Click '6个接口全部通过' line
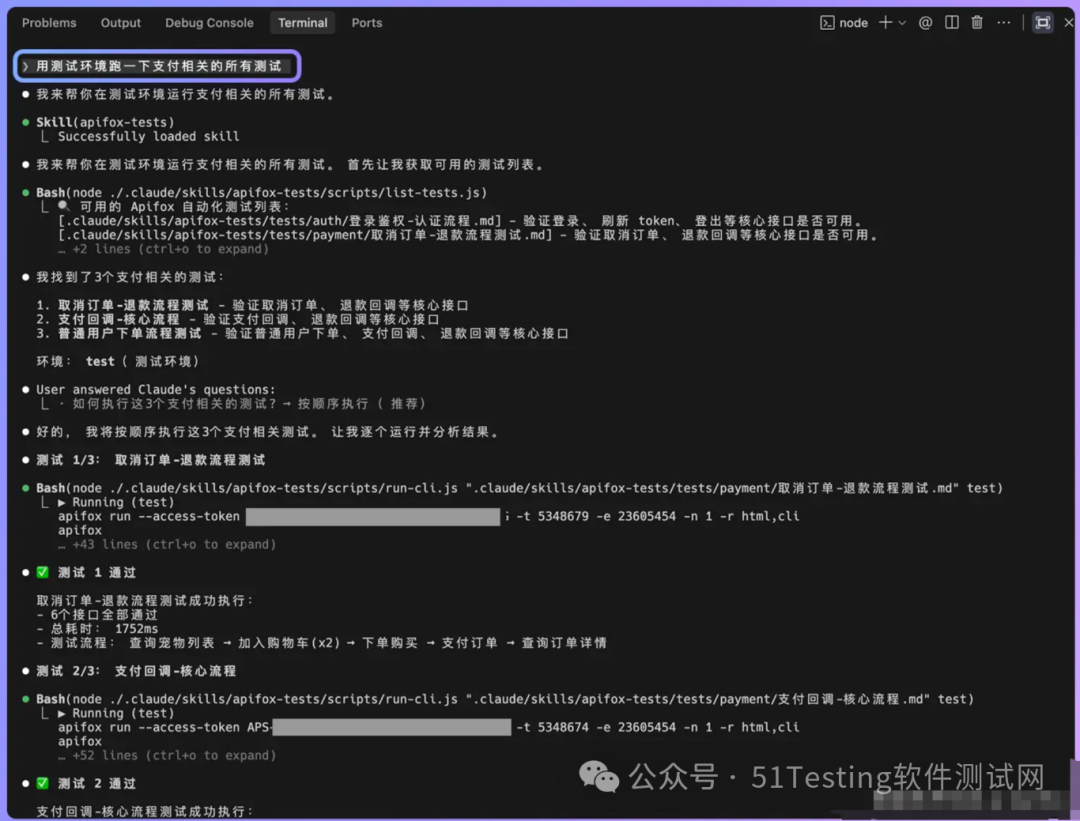The height and width of the screenshot is (821, 1080). point(96,614)
